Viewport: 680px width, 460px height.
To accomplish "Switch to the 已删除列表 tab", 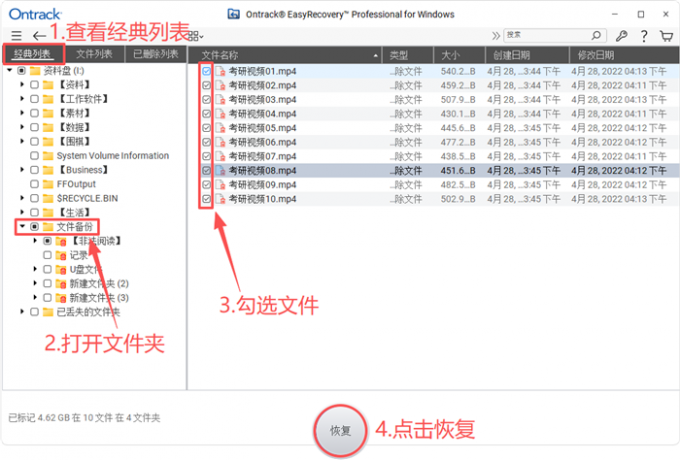I will point(156,54).
